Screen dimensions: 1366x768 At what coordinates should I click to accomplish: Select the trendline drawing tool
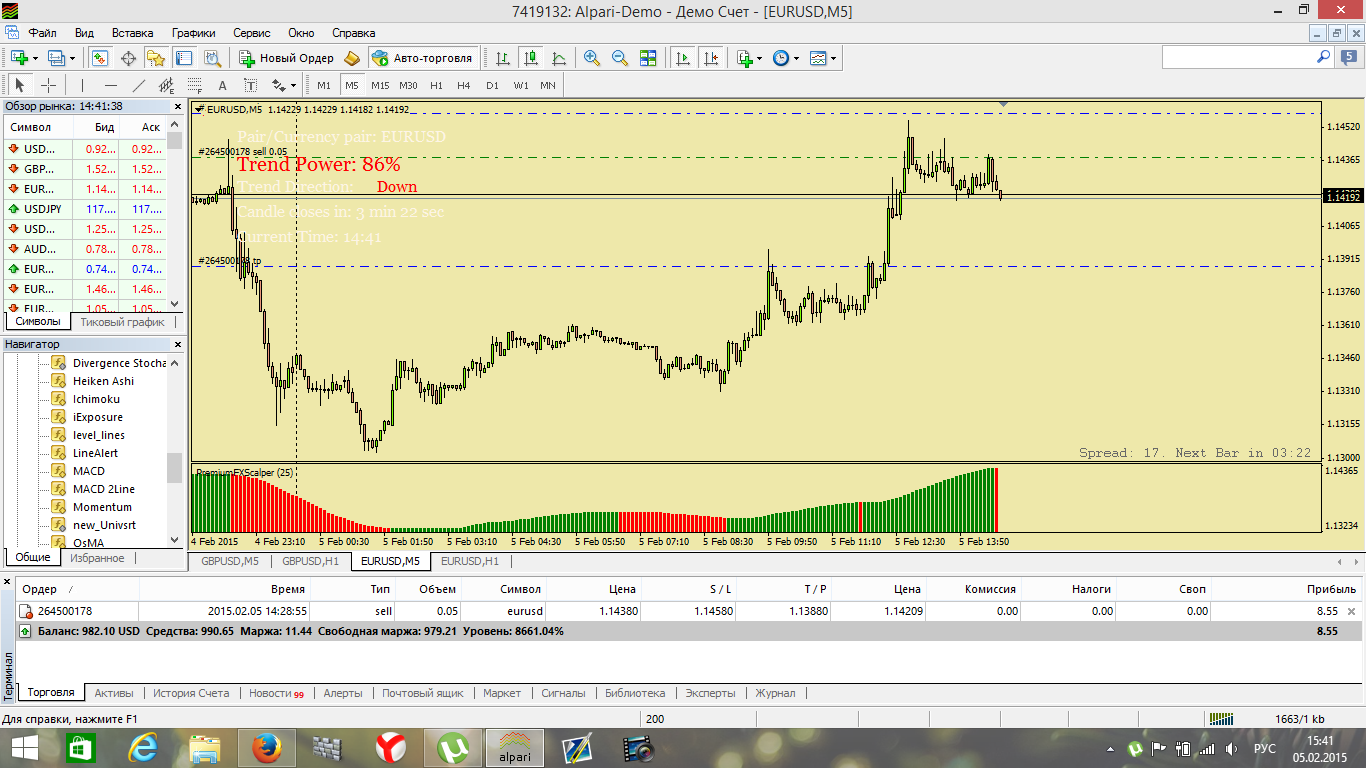139,85
